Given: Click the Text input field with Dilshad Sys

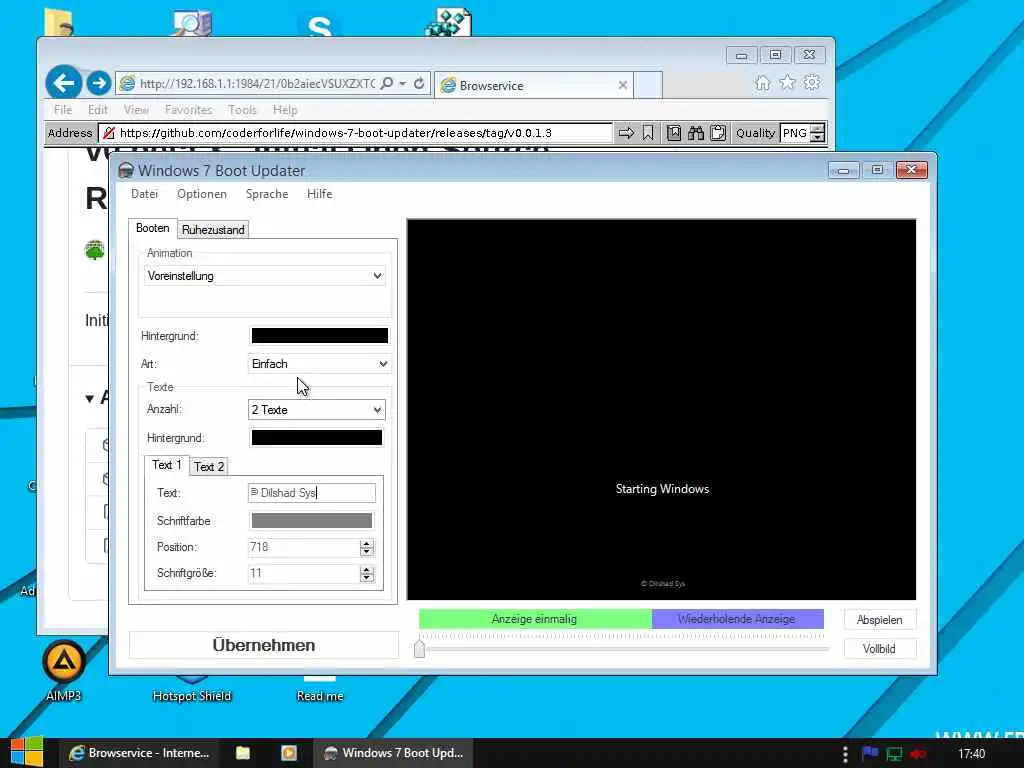Looking at the screenshot, I should pos(312,492).
